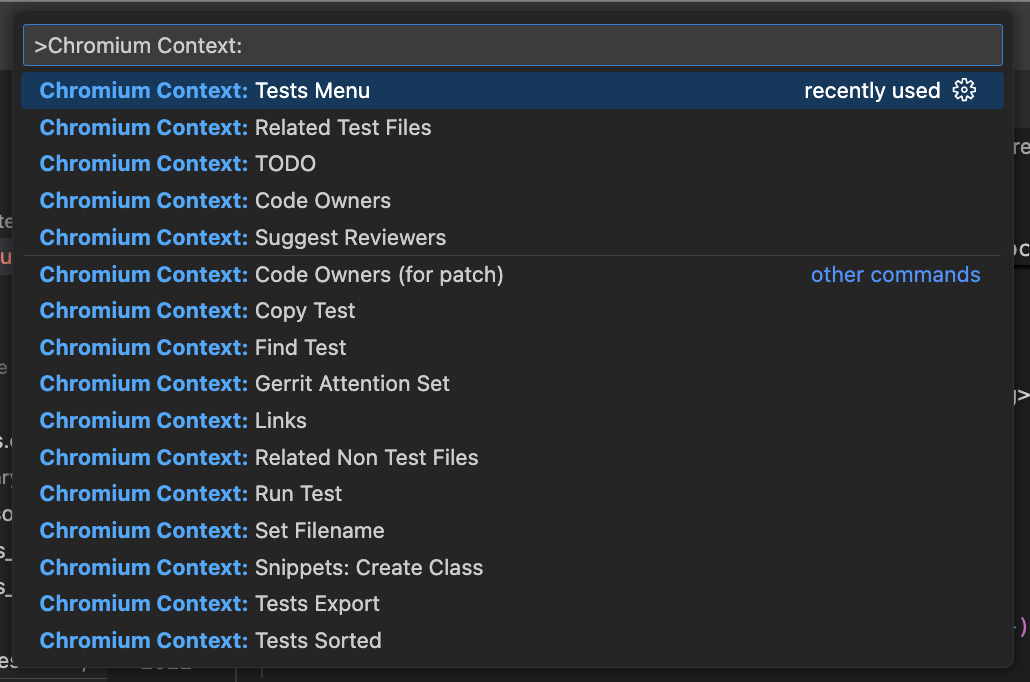Select Chromium Context: Links
The width and height of the screenshot is (1030, 682).
click(x=512, y=421)
